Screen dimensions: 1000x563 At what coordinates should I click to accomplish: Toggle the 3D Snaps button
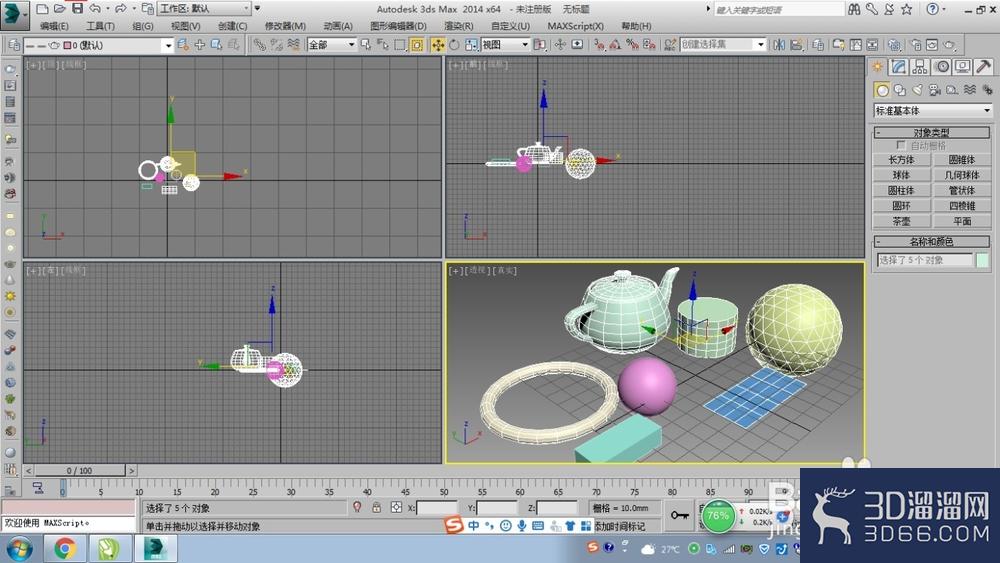[599, 45]
